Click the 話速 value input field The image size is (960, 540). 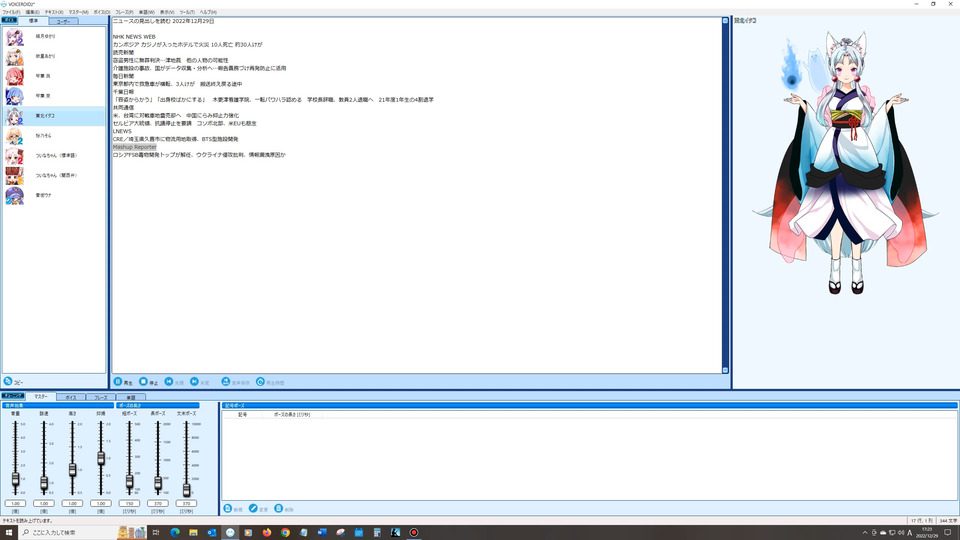44,503
